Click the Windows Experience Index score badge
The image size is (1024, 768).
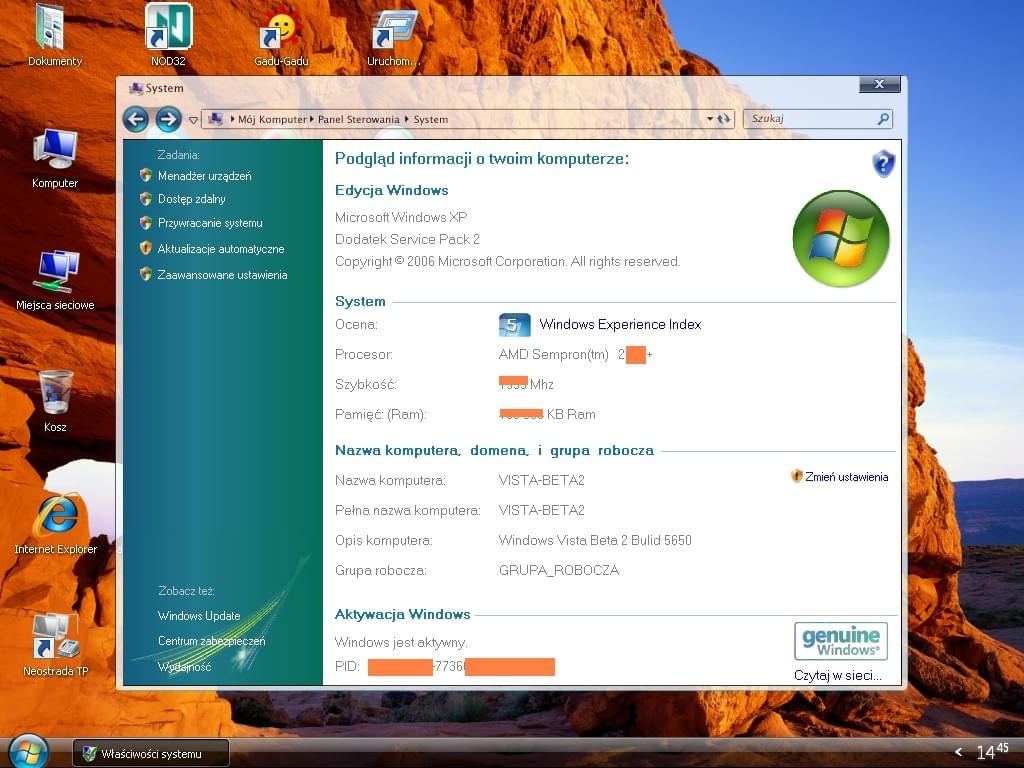coord(514,325)
